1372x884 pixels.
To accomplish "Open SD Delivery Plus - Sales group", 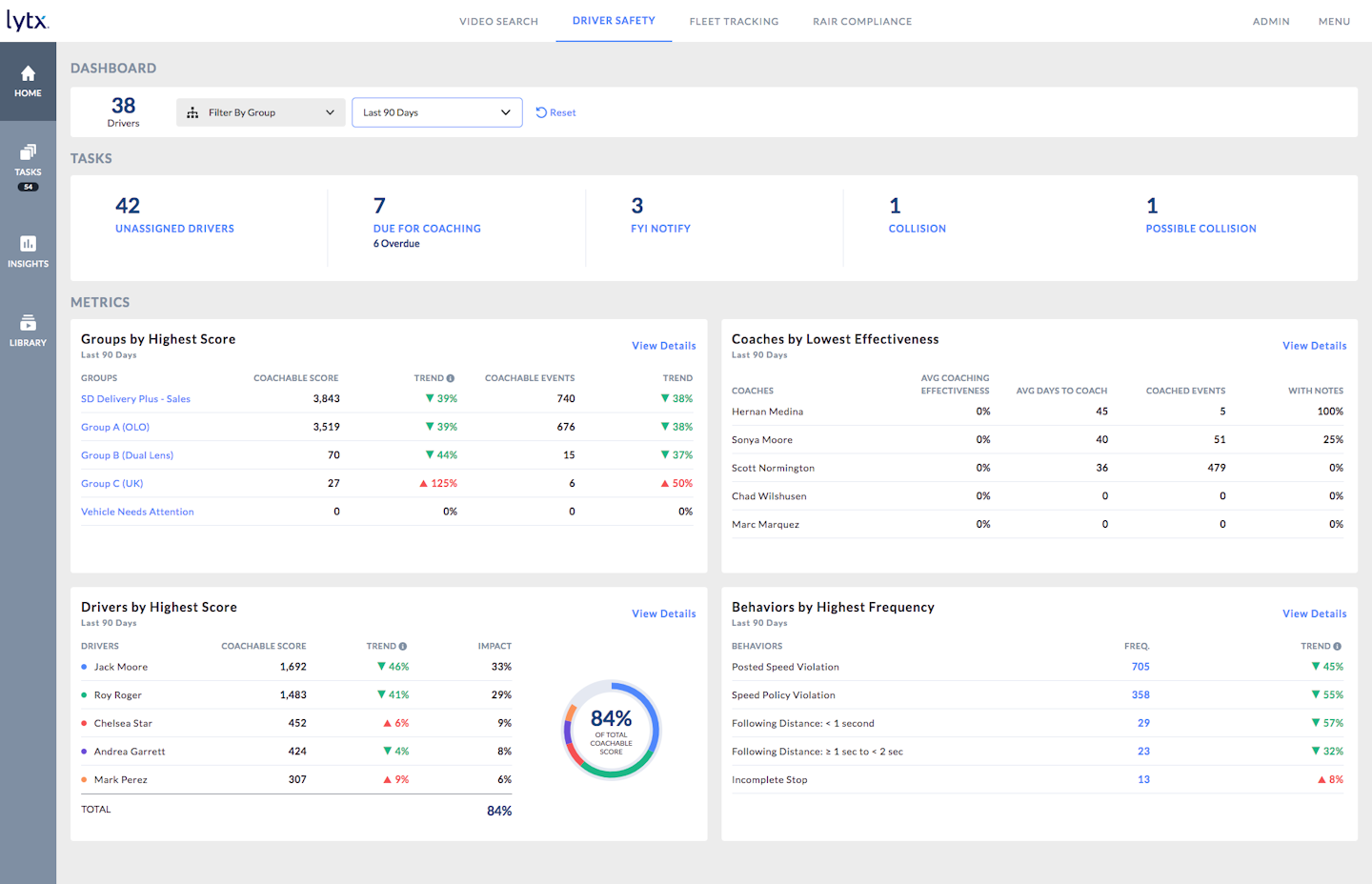I will click(135, 399).
